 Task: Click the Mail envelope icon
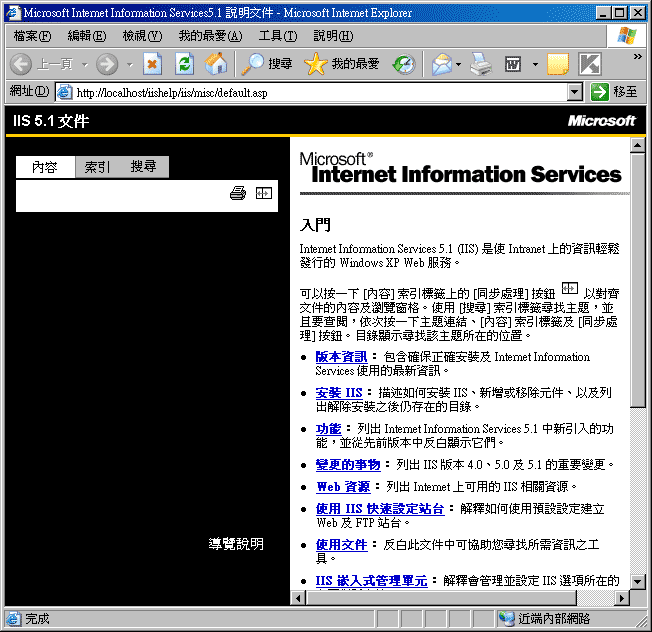(442, 64)
